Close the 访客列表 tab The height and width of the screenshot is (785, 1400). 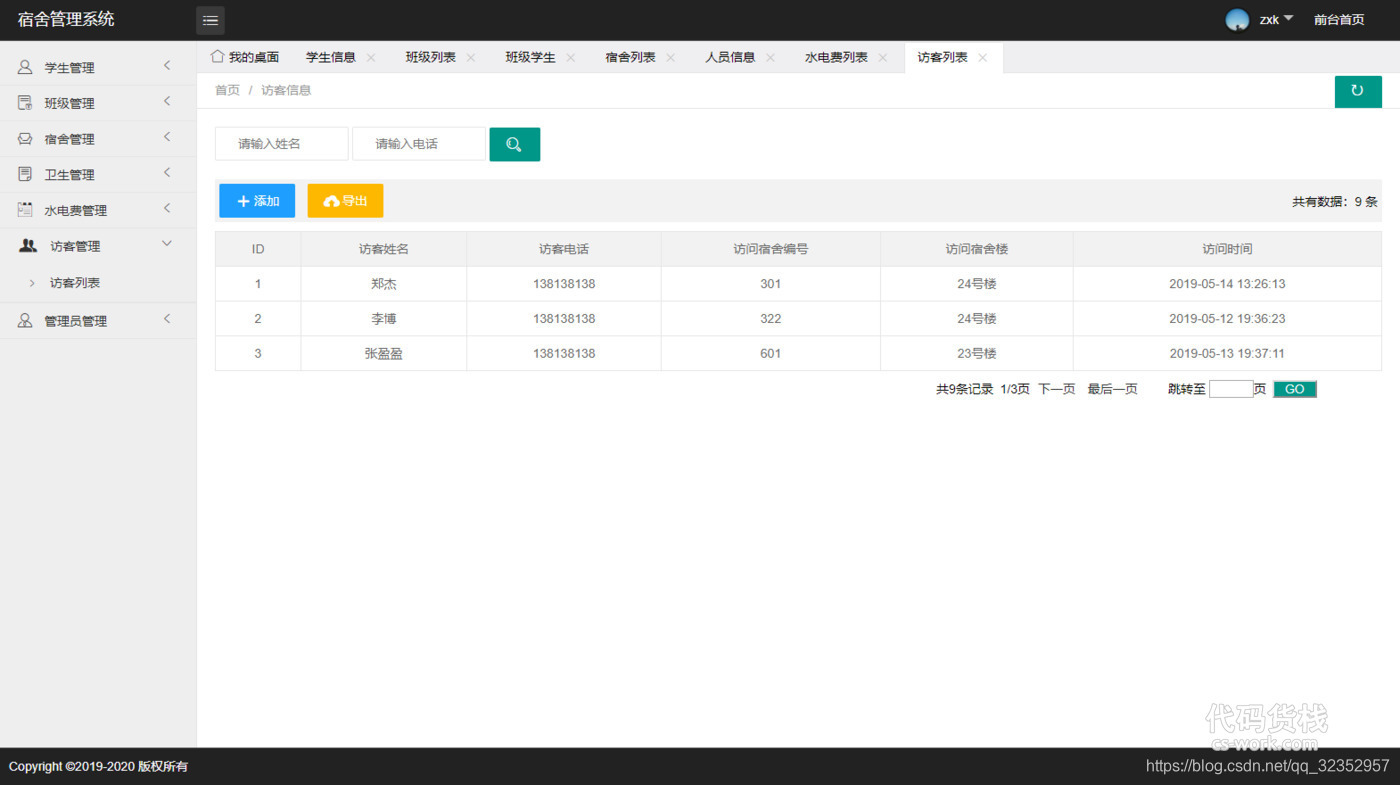tap(983, 58)
